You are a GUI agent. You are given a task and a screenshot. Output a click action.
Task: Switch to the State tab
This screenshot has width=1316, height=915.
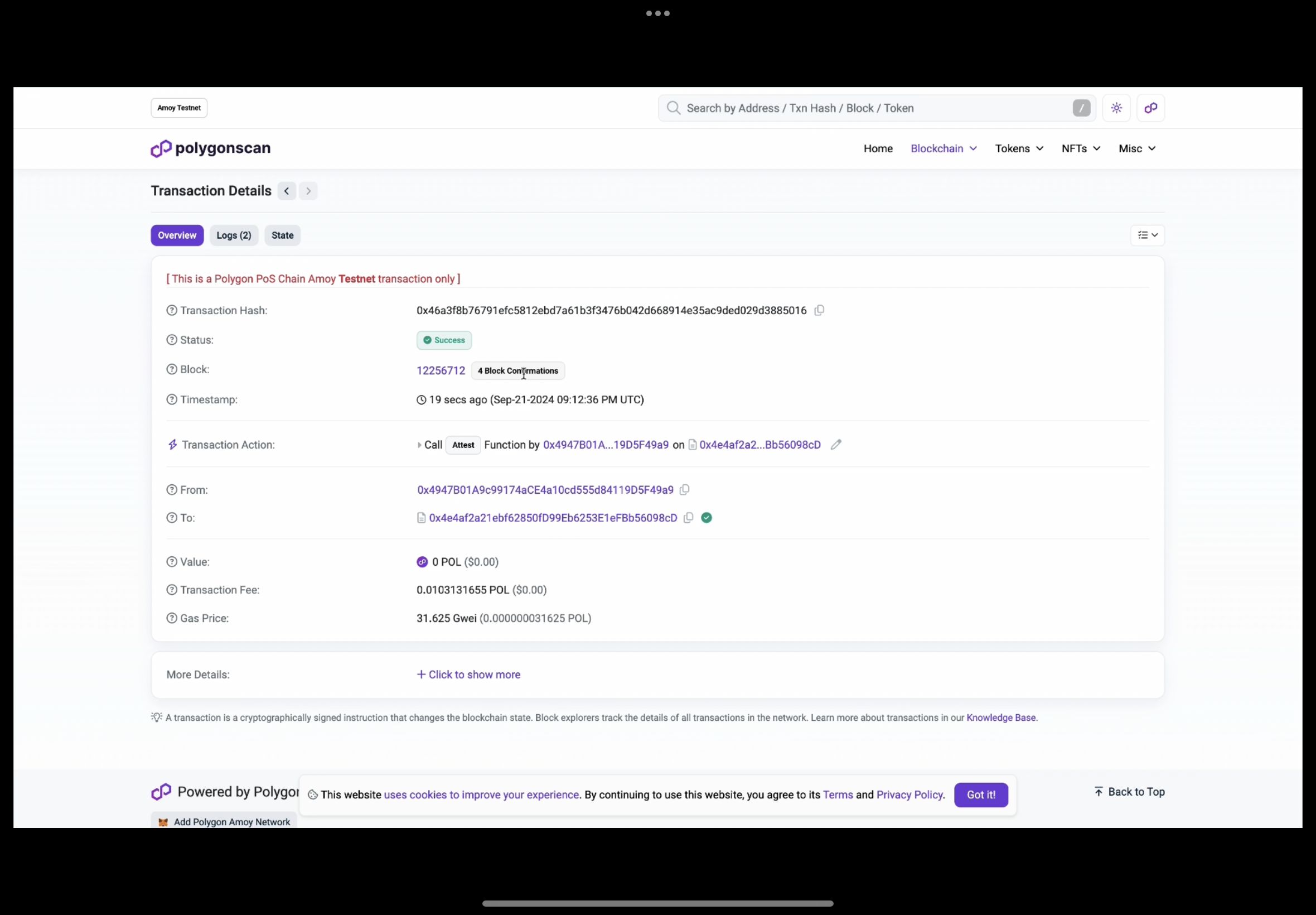[x=283, y=235]
